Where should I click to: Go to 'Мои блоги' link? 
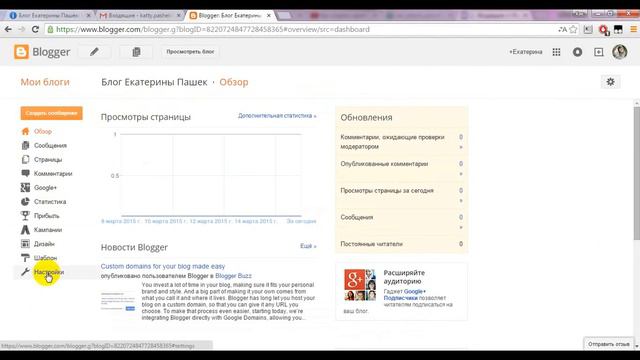click(45, 82)
